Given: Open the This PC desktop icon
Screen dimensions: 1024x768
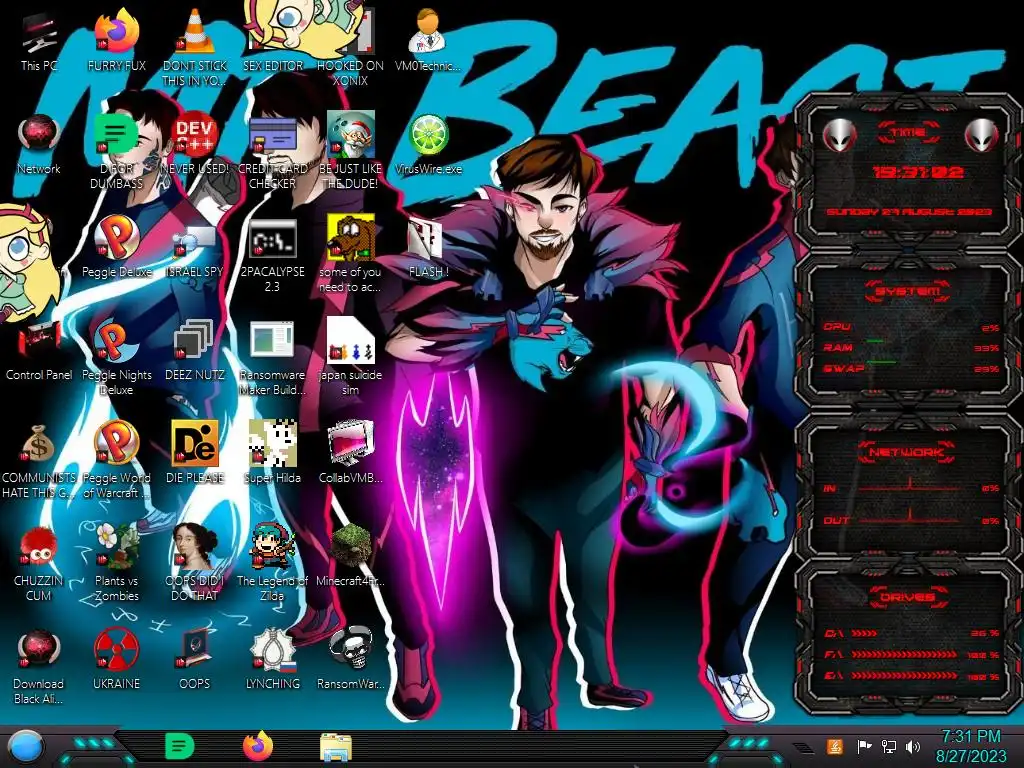Looking at the screenshot, I should coord(39,33).
